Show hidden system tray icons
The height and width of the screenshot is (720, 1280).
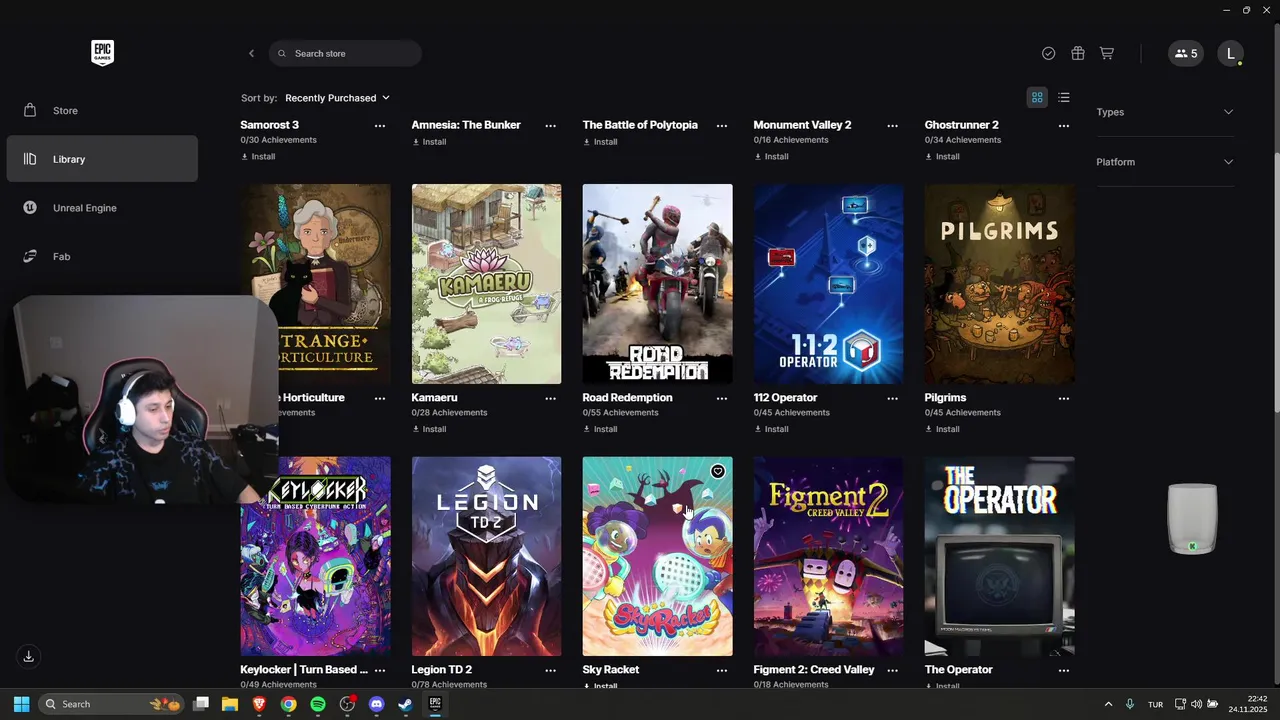pos(1108,704)
